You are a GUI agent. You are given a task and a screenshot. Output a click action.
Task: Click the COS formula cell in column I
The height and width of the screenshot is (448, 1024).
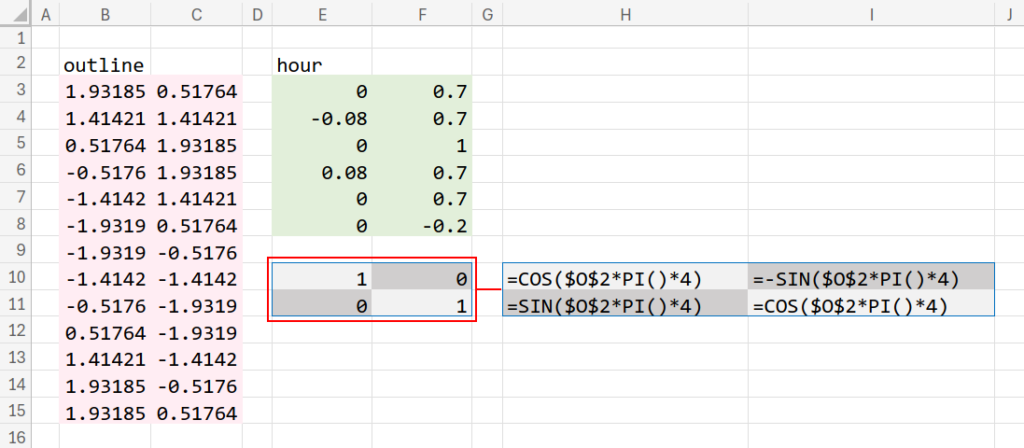coord(870,304)
